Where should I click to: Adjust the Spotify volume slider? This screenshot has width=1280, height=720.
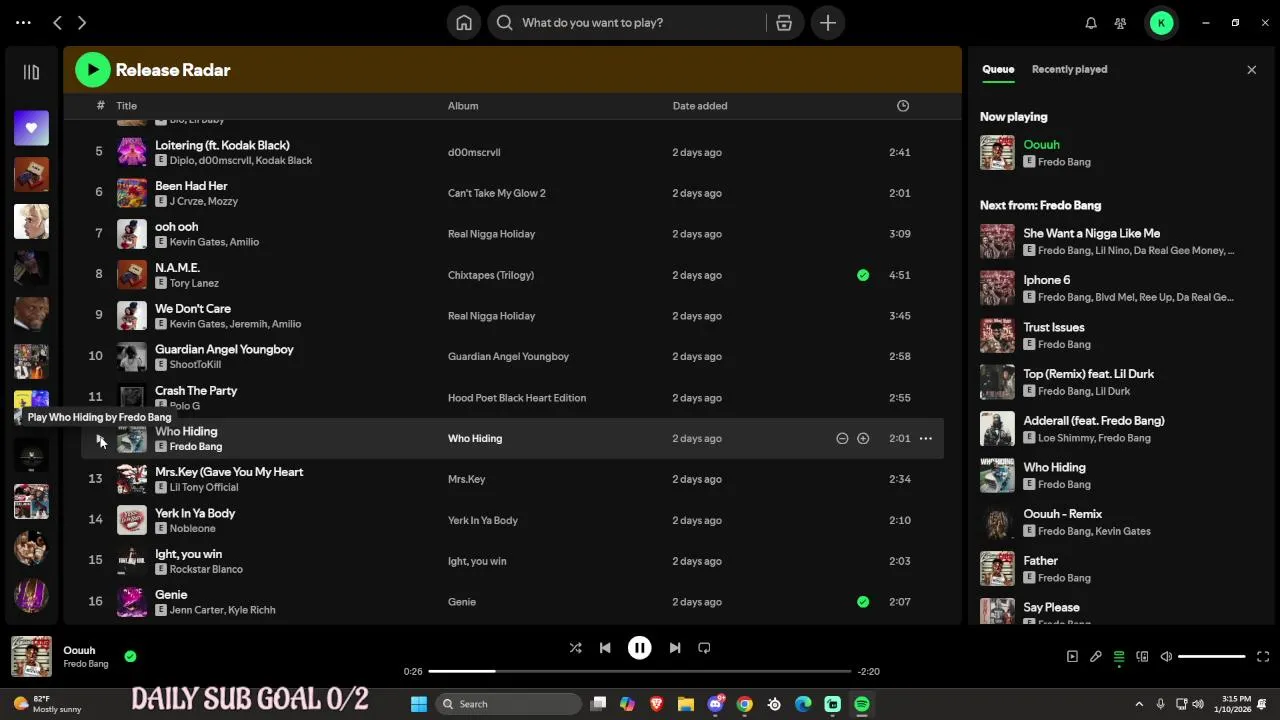point(1212,657)
